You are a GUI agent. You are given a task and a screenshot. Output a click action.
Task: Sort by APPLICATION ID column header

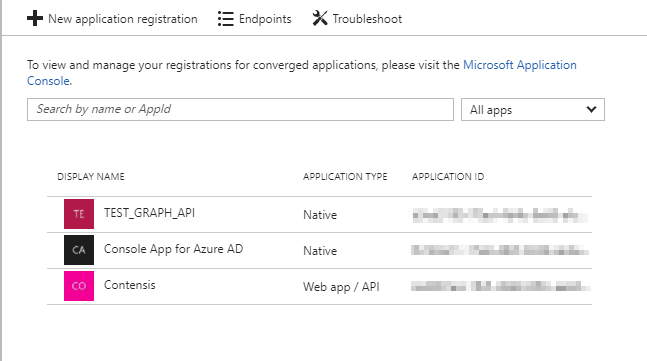tap(448, 177)
